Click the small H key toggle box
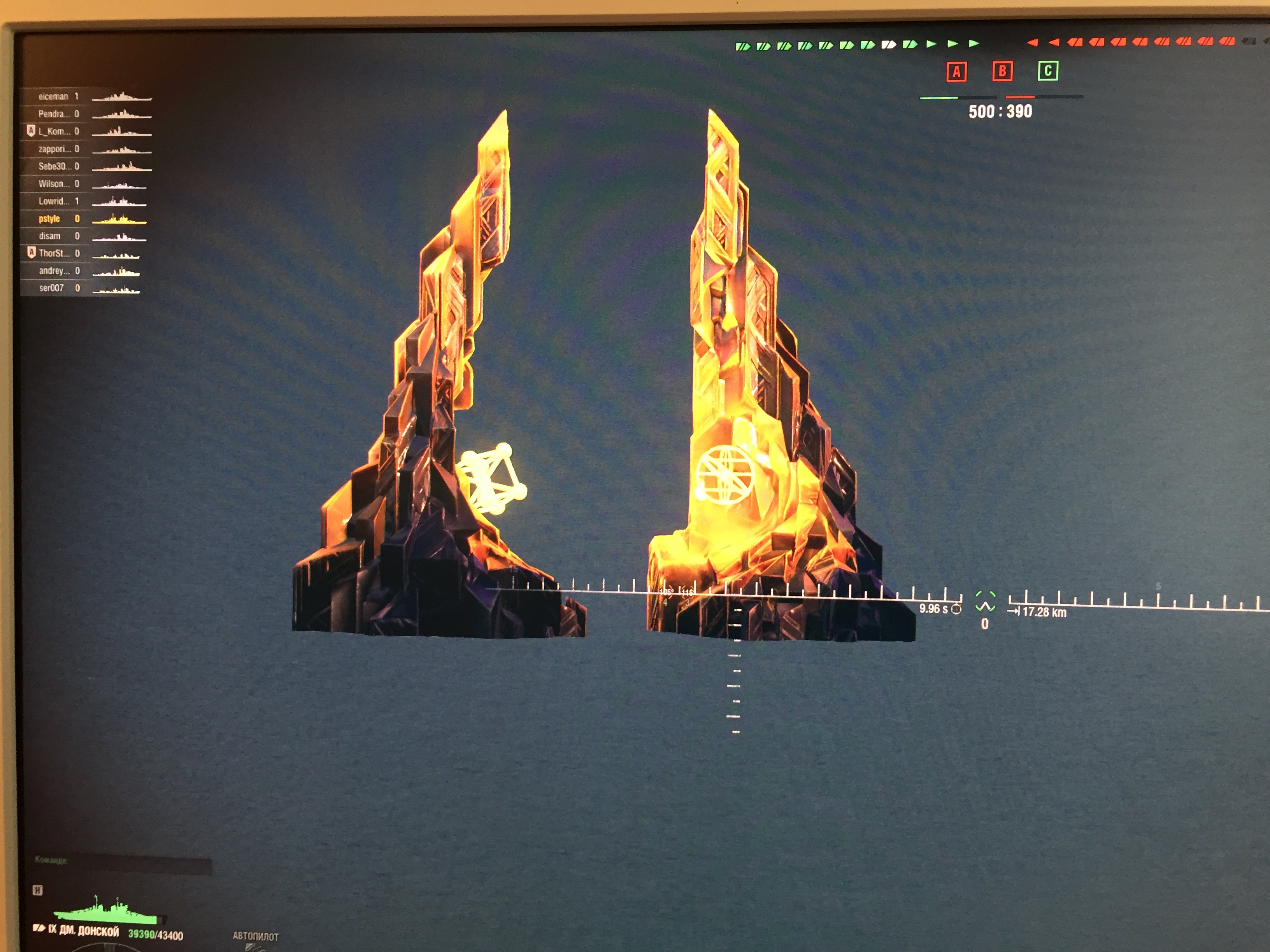Screen dimensions: 1270x952 point(37,891)
